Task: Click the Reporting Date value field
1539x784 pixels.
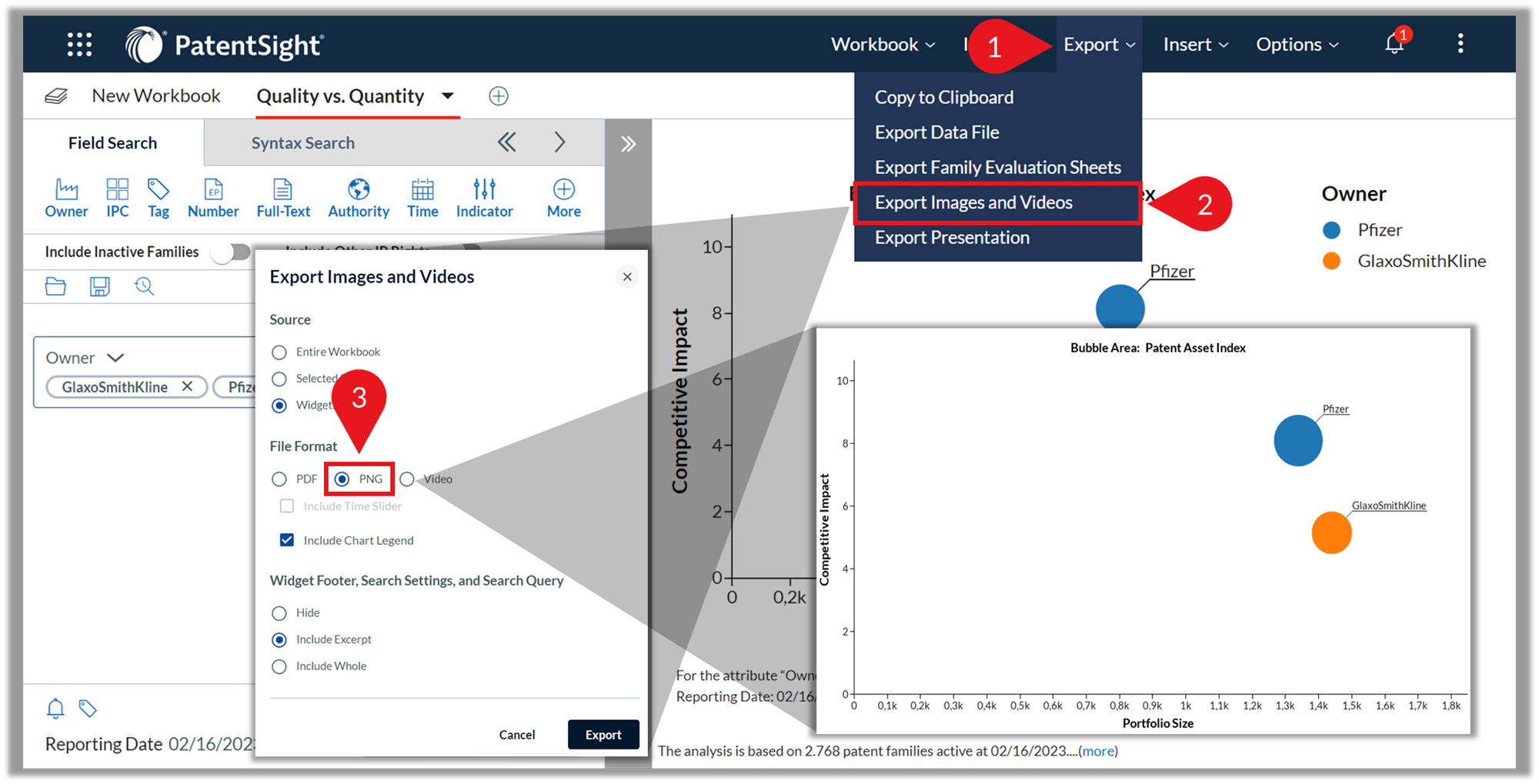Action: (212, 744)
